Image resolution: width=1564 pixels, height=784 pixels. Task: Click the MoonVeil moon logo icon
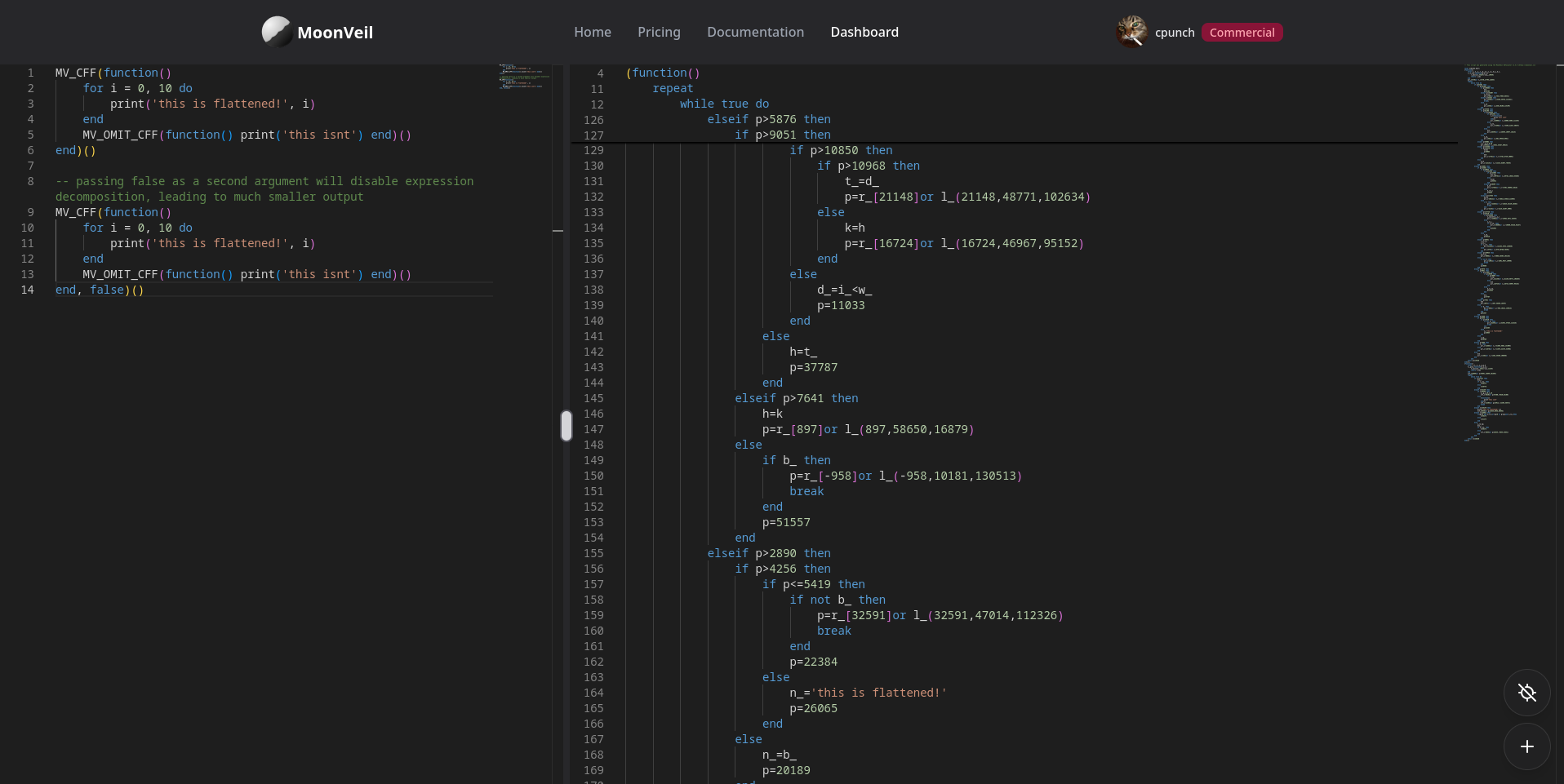pos(277,32)
